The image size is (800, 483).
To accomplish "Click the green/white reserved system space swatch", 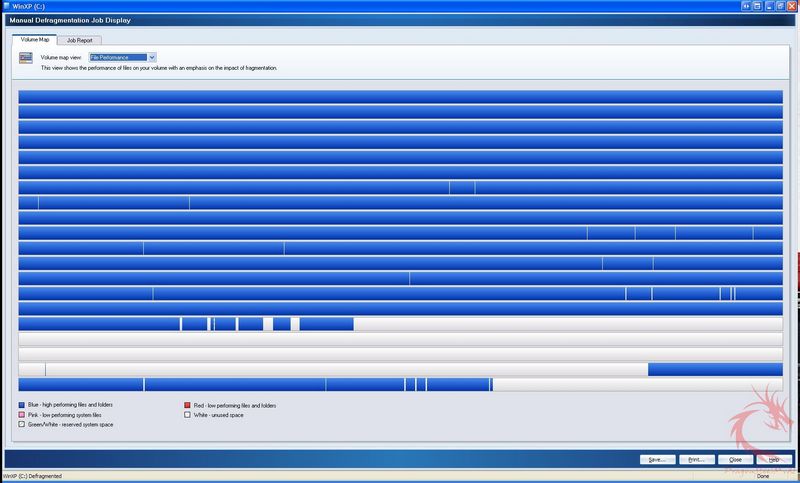I will pos(22,424).
